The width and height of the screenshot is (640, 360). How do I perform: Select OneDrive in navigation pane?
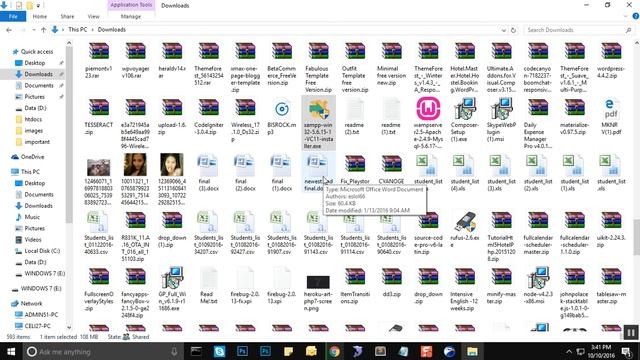[x=32, y=157]
